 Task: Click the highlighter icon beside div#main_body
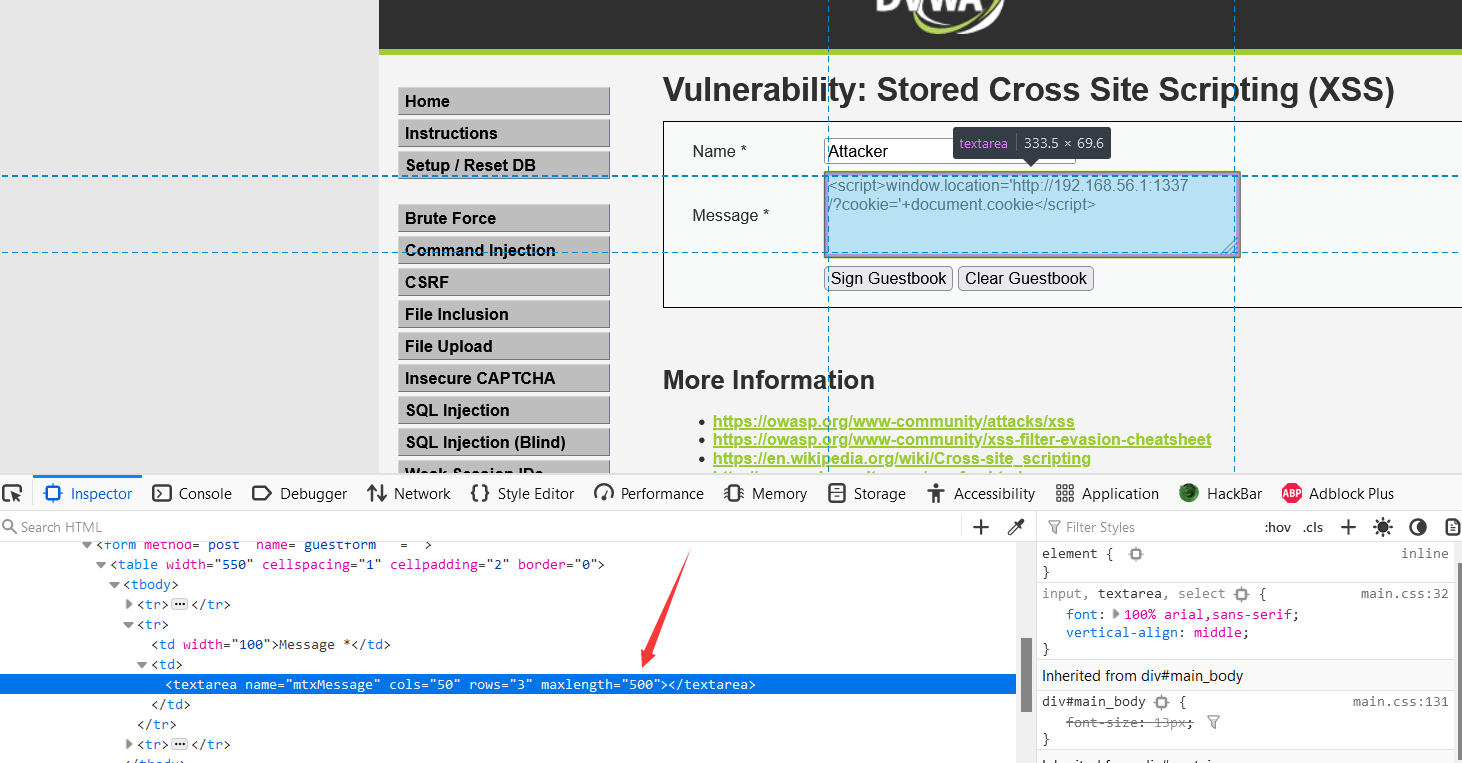[1161, 702]
